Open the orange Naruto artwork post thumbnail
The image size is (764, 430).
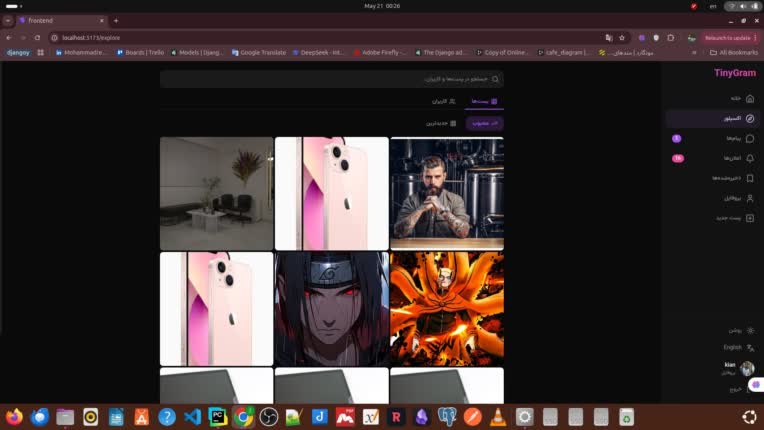[447, 309]
